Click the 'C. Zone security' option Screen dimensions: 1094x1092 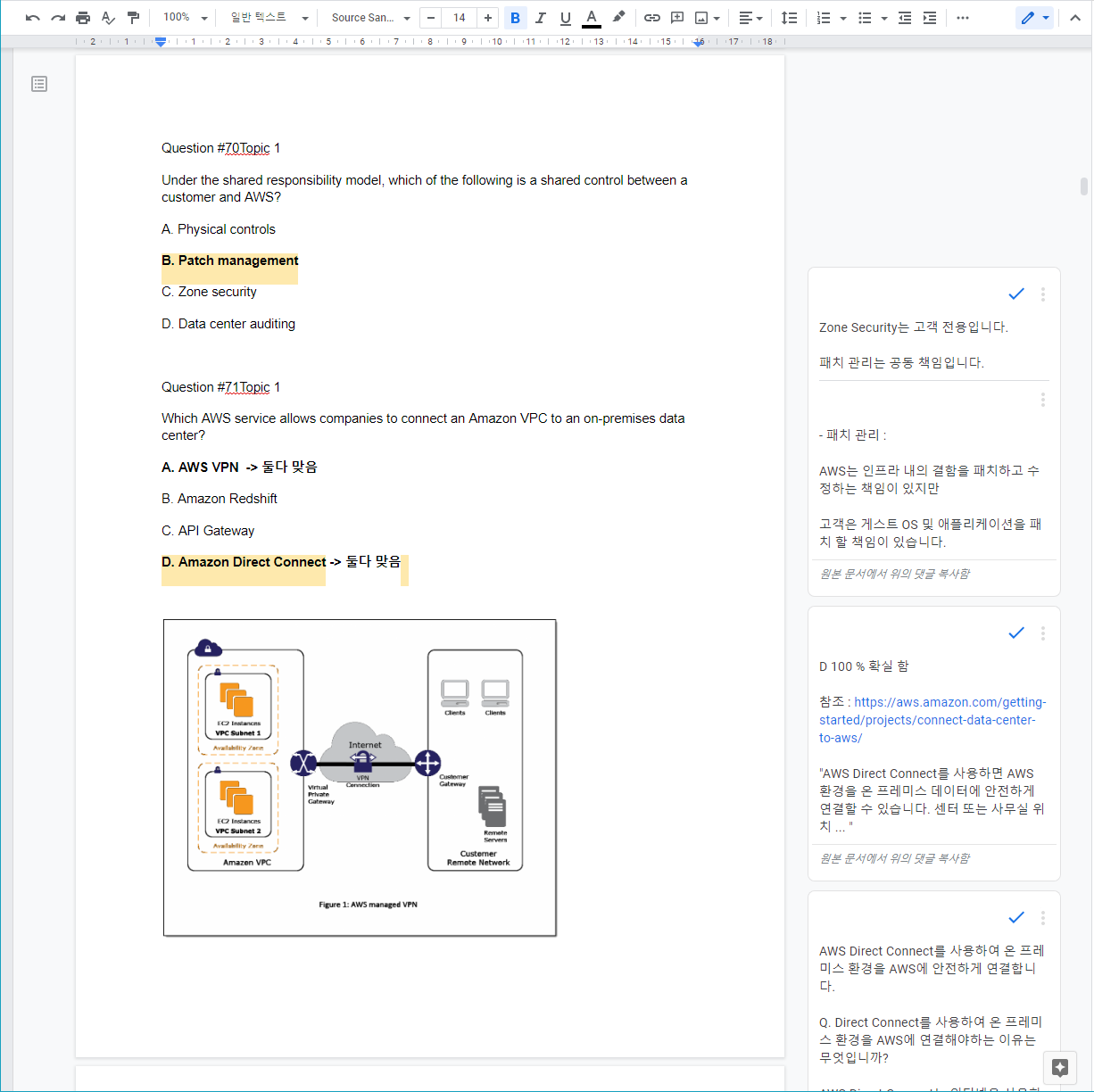[x=209, y=292]
